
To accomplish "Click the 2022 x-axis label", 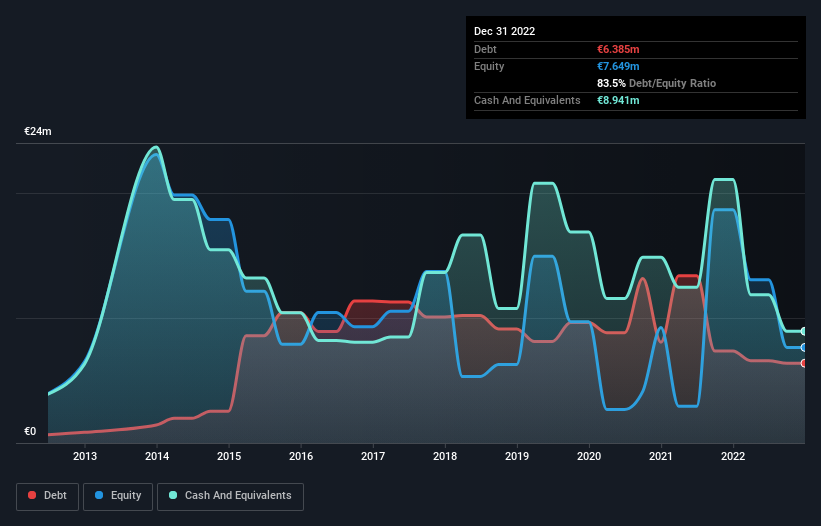I will 733,456.
